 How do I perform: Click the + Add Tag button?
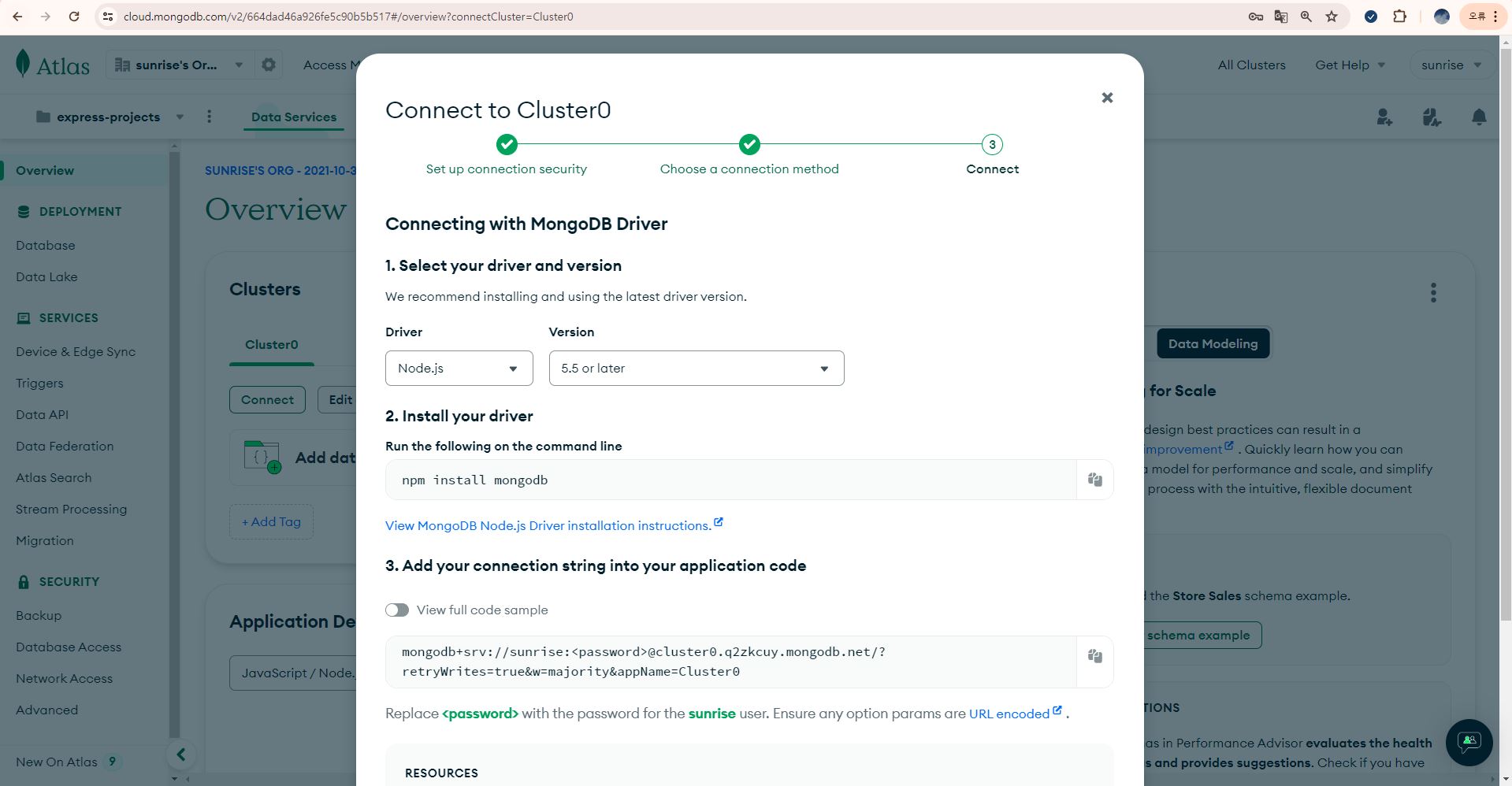tap(271, 521)
